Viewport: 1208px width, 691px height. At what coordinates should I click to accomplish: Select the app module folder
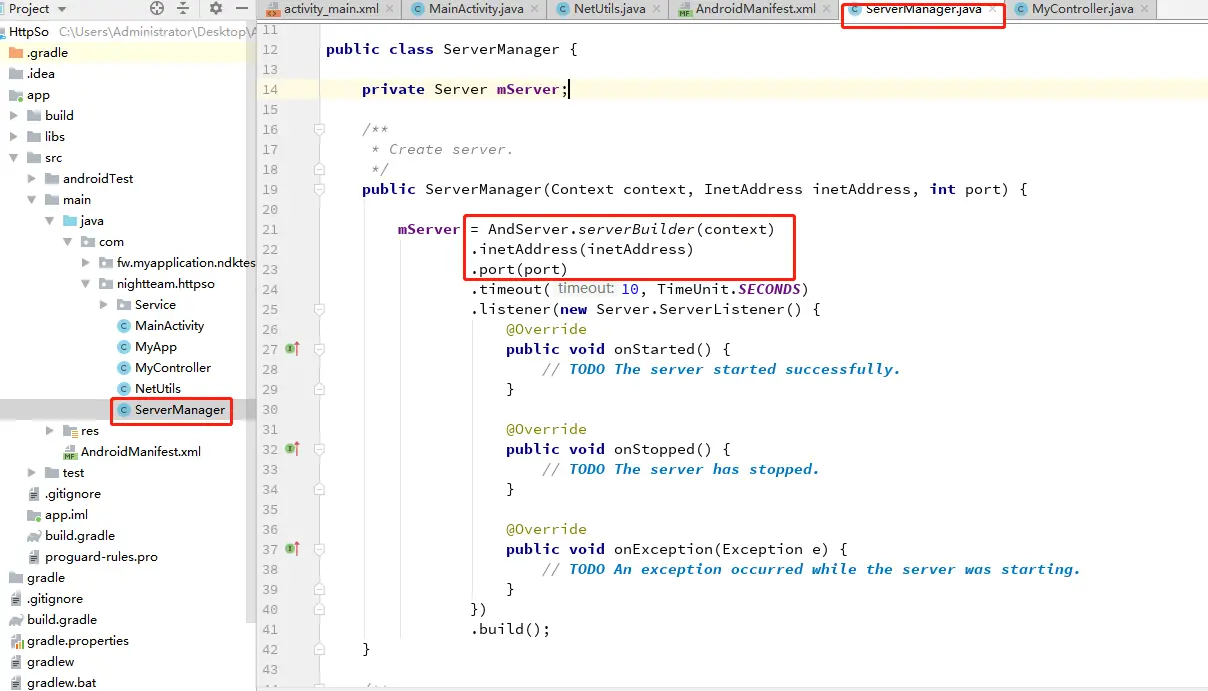[x=30, y=95]
